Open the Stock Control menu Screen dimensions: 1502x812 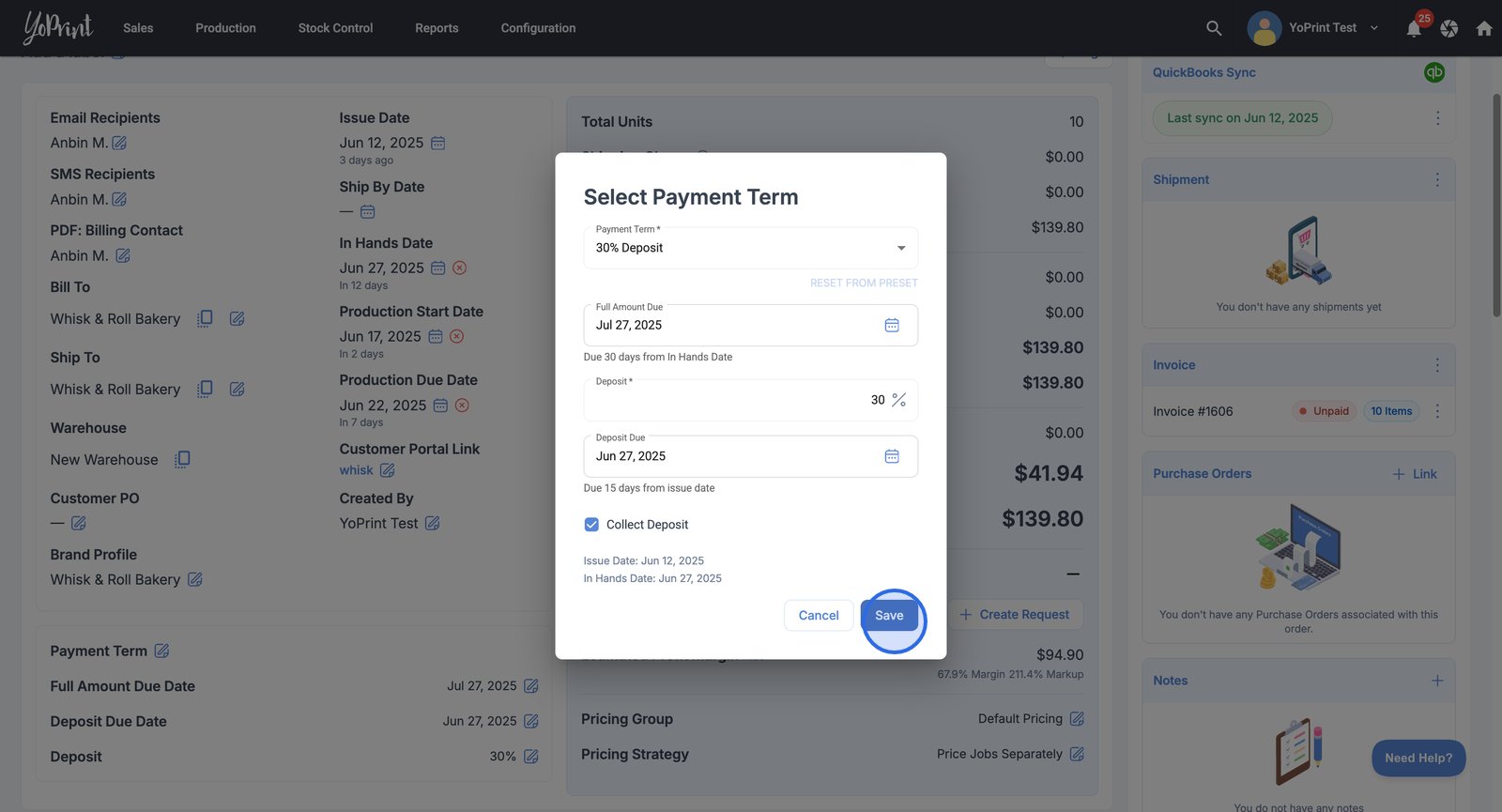click(335, 28)
